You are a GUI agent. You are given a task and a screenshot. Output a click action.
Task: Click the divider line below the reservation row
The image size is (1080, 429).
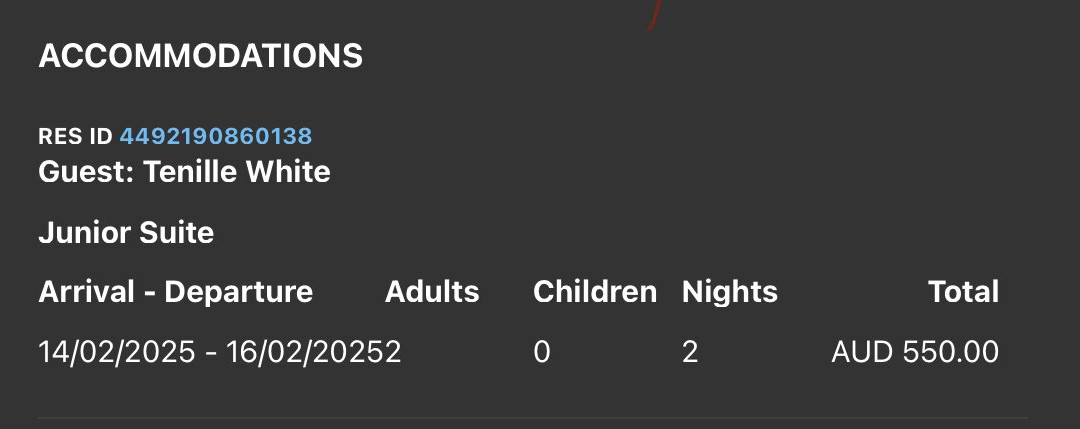pyautogui.click(x=532, y=417)
